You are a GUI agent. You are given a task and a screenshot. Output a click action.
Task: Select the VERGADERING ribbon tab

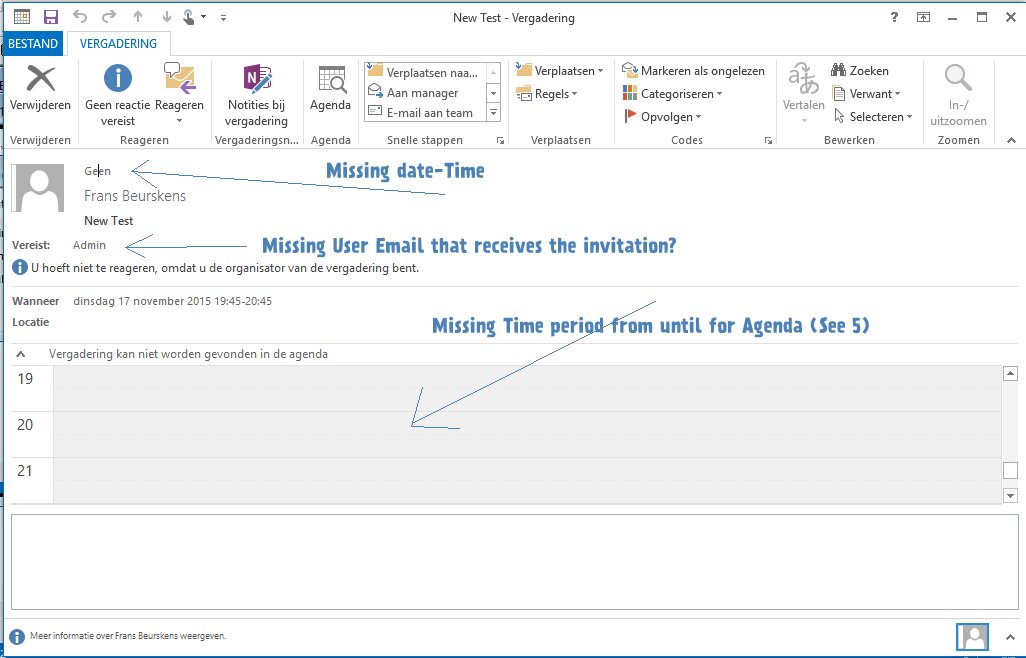pos(119,44)
